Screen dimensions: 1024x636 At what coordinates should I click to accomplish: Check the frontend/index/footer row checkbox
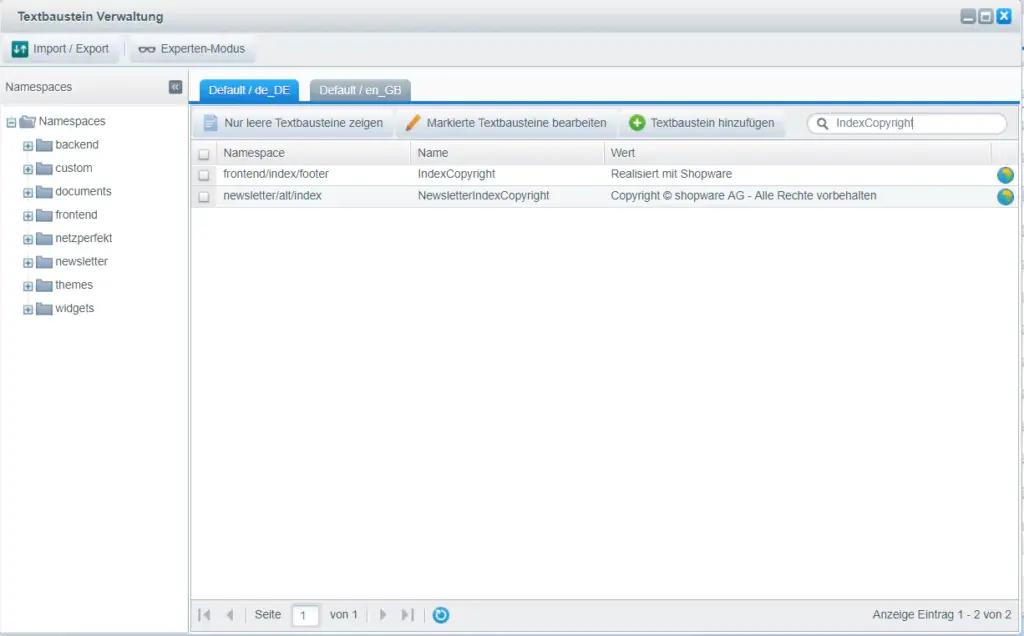(204, 175)
